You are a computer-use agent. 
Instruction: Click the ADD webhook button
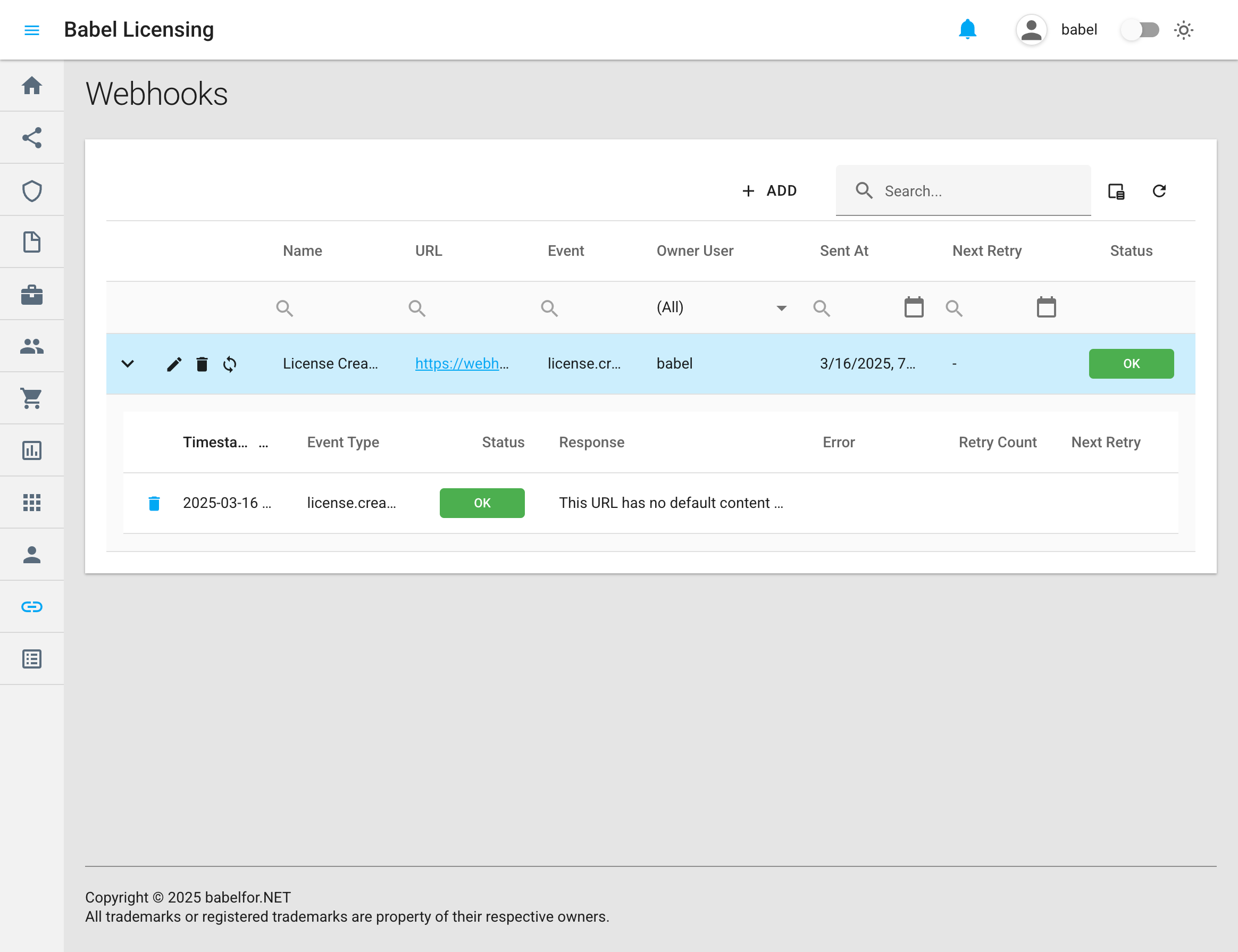click(x=769, y=191)
